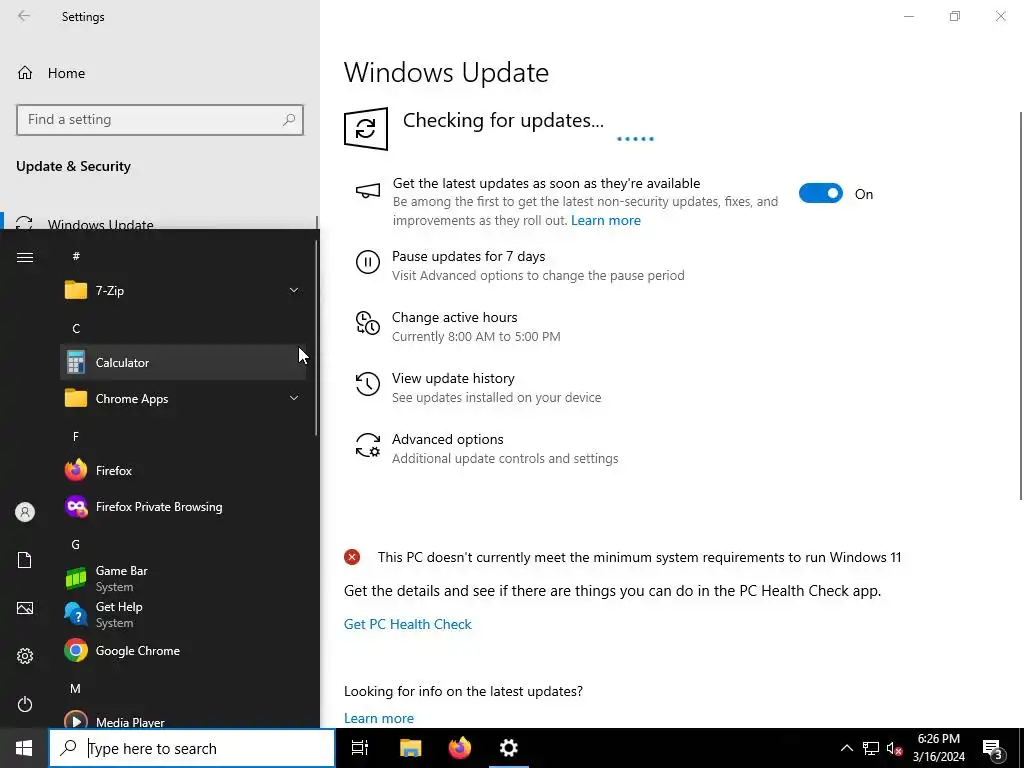1024x768 pixels.
Task: Click Learn more next to roll out text
Action: [x=605, y=220]
